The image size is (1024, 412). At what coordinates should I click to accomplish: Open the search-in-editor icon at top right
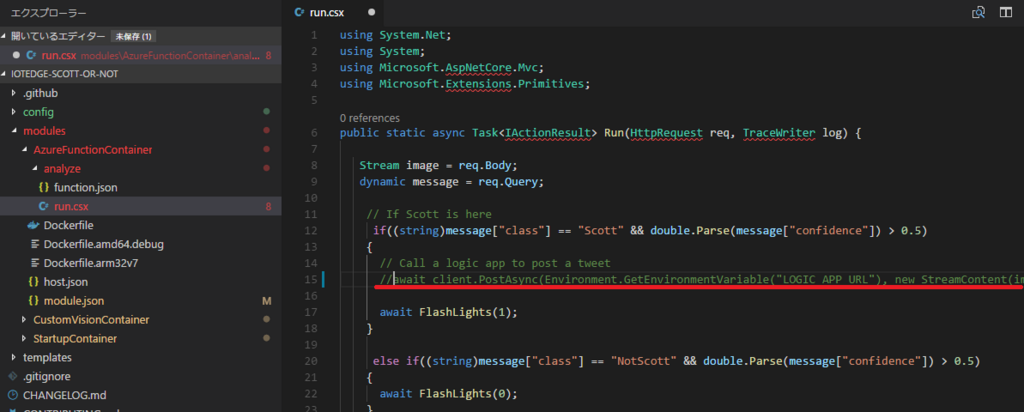tap(978, 12)
